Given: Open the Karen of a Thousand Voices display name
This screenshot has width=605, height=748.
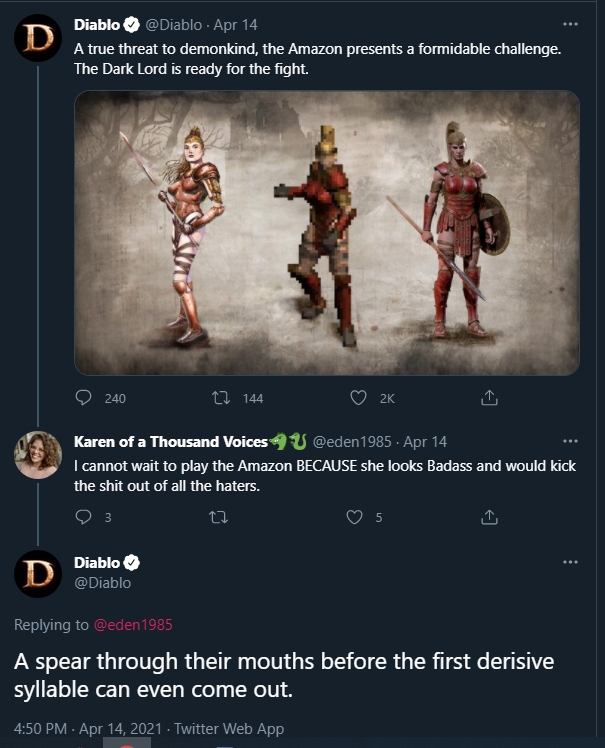Looking at the screenshot, I should pos(170,441).
